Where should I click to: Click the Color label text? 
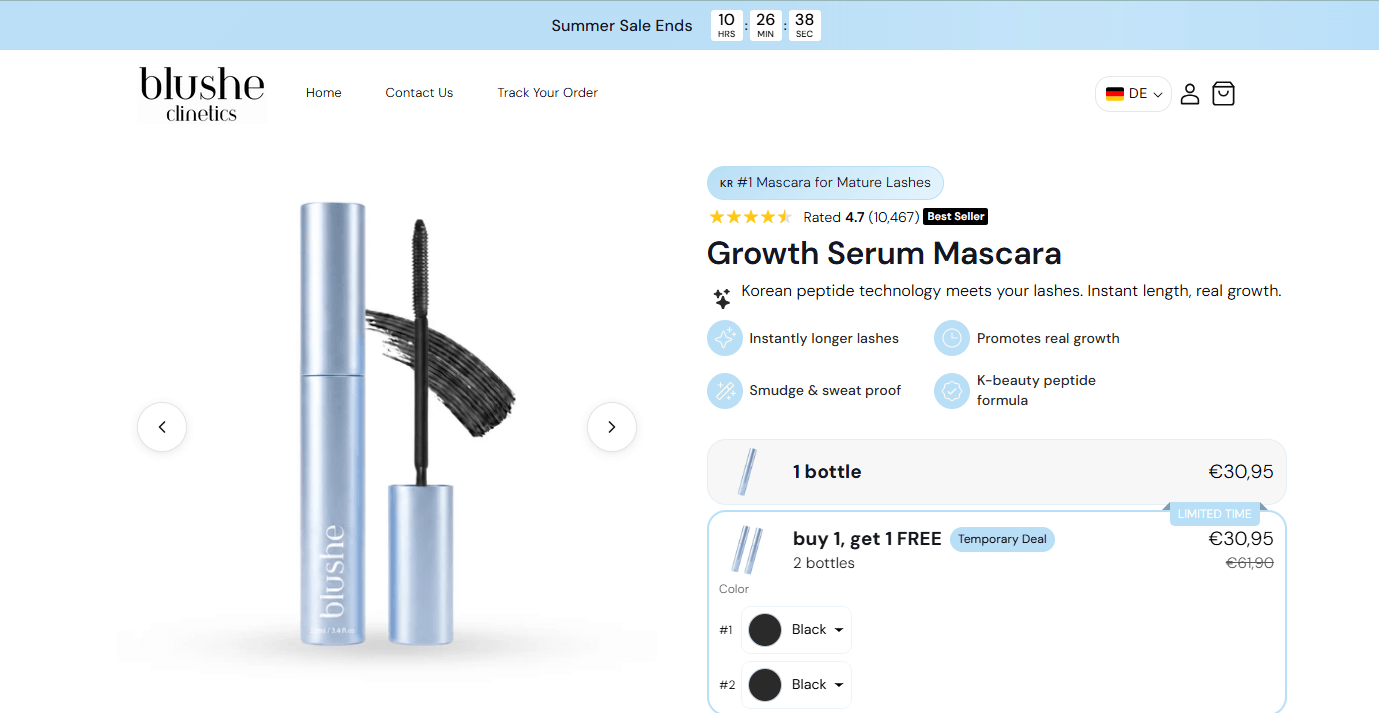pos(734,589)
